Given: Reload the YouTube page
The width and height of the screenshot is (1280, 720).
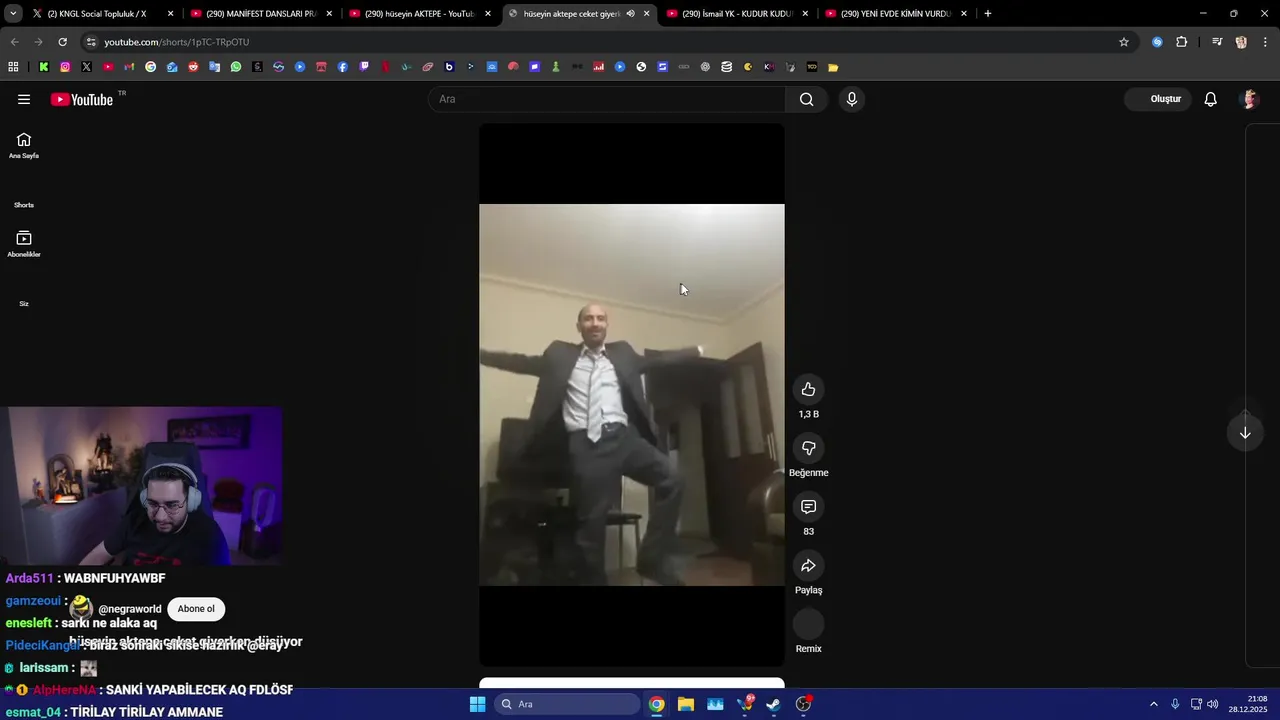Looking at the screenshot, I should point(62,42).
